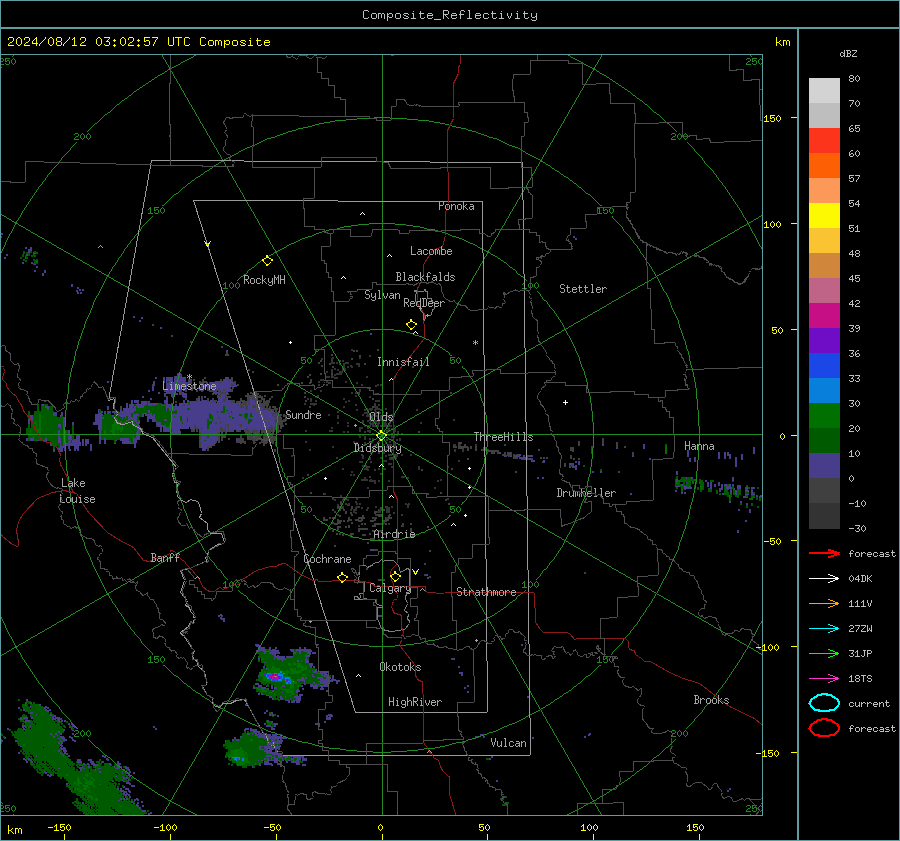Click the Limestone label
This screenshot has width=900, height=841.
coord(189,386)
